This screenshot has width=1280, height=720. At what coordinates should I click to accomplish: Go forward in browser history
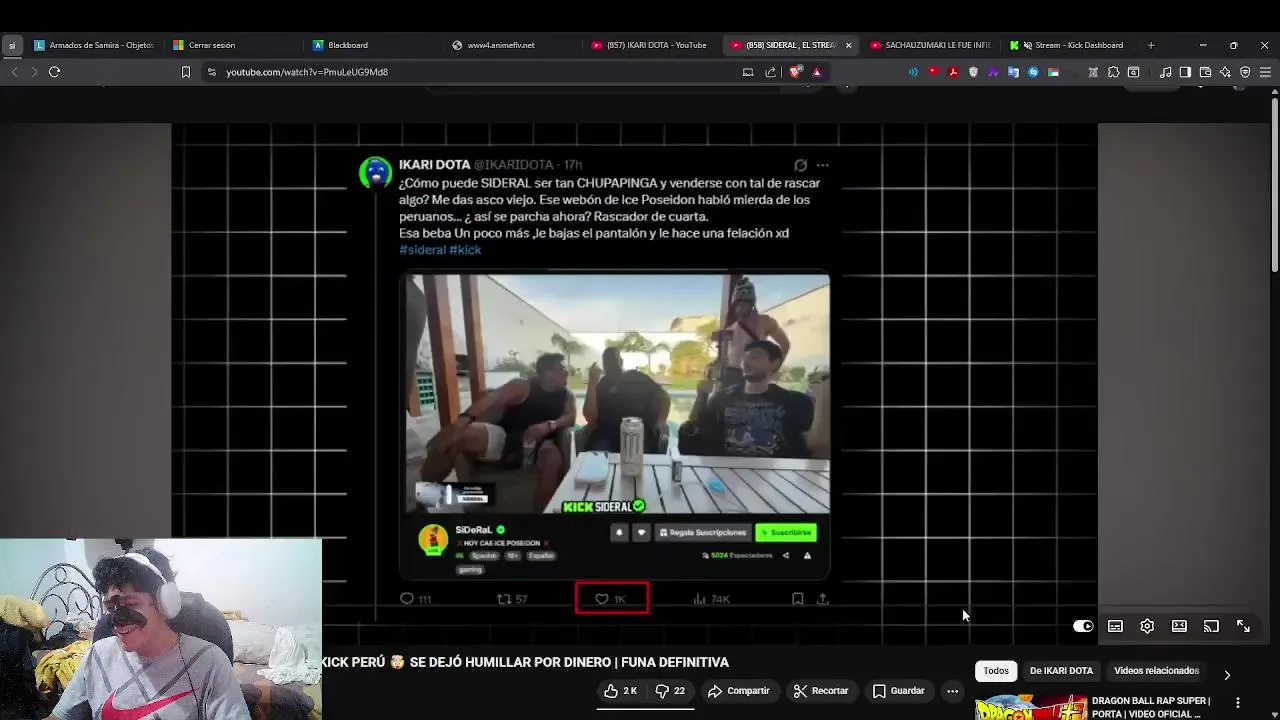click(x=33, y=72)
